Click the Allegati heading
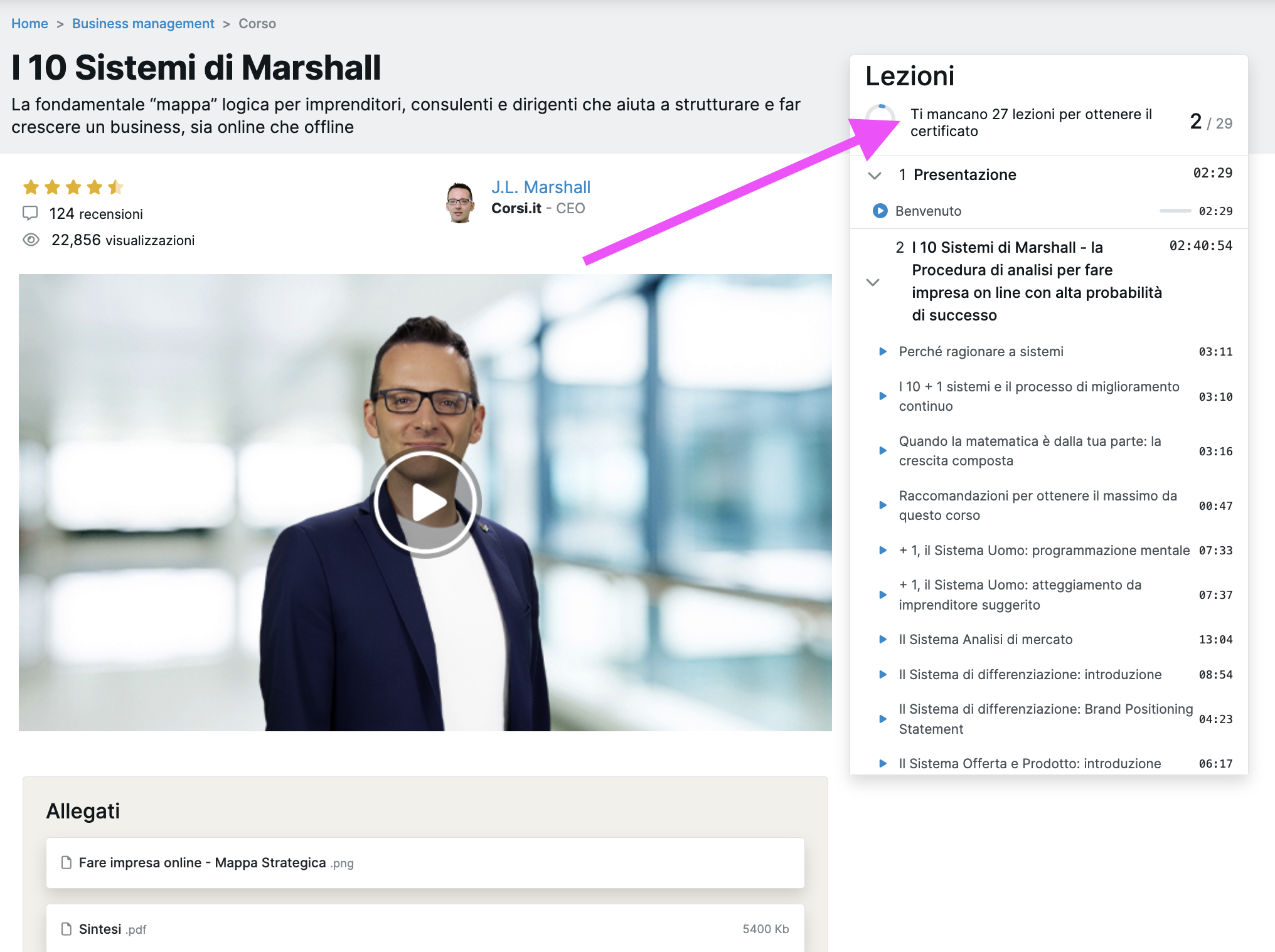 point(83,811)
